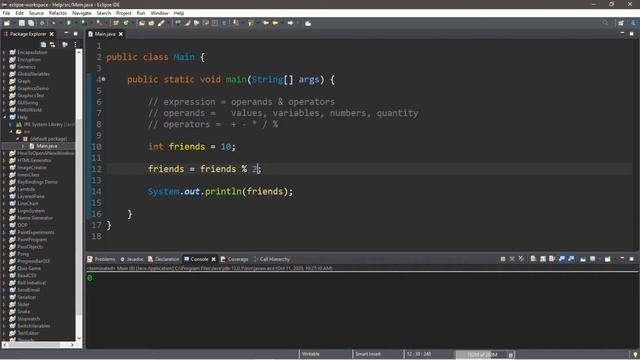Open the Project menu
Image resolution: width=640 pixels, height=360 pixels.
point(124,13)
